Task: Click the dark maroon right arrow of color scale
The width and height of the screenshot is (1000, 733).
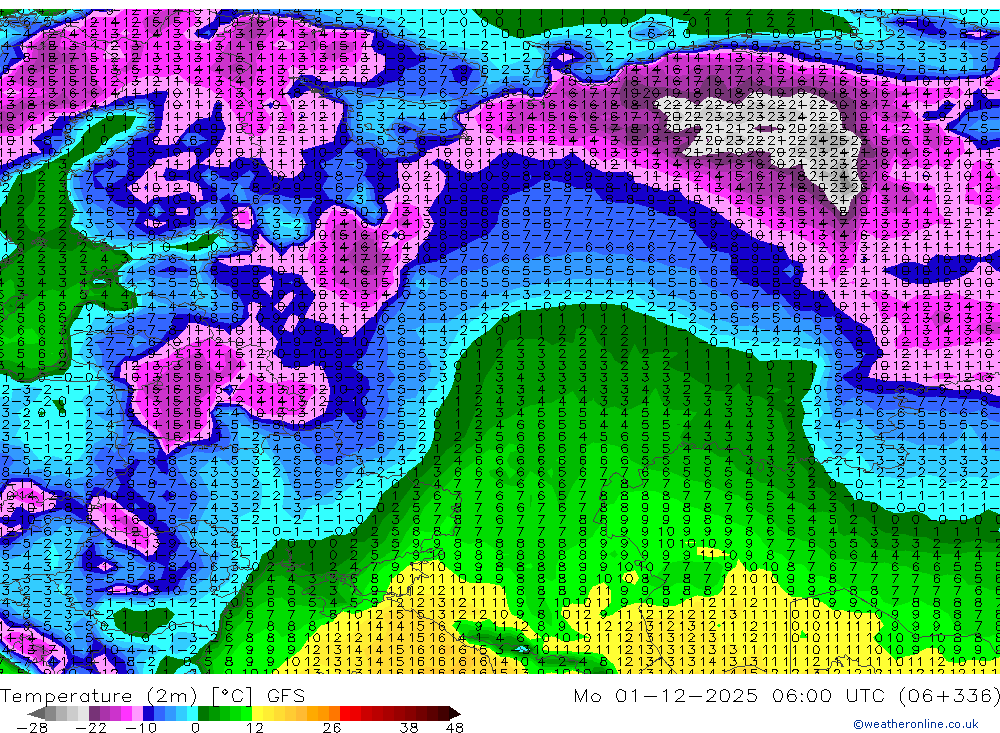Action: pyautogui.click(x=454, y=713)
